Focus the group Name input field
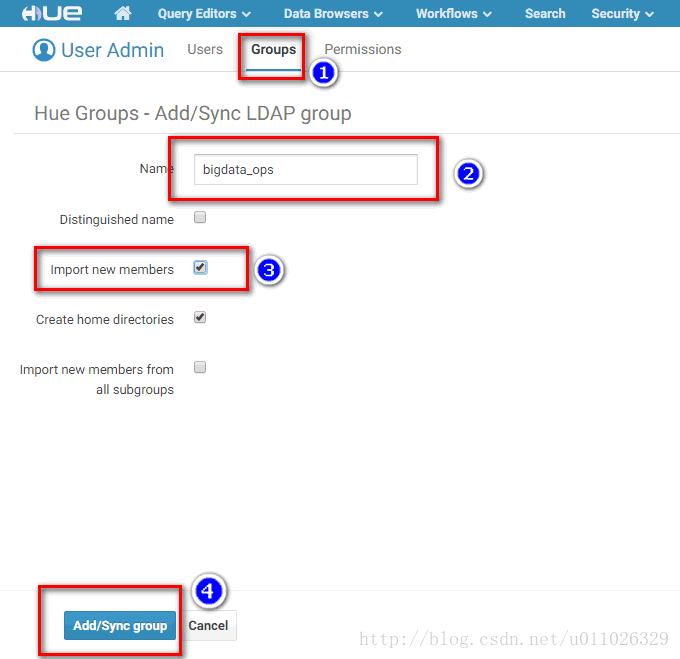 [306, 170]
